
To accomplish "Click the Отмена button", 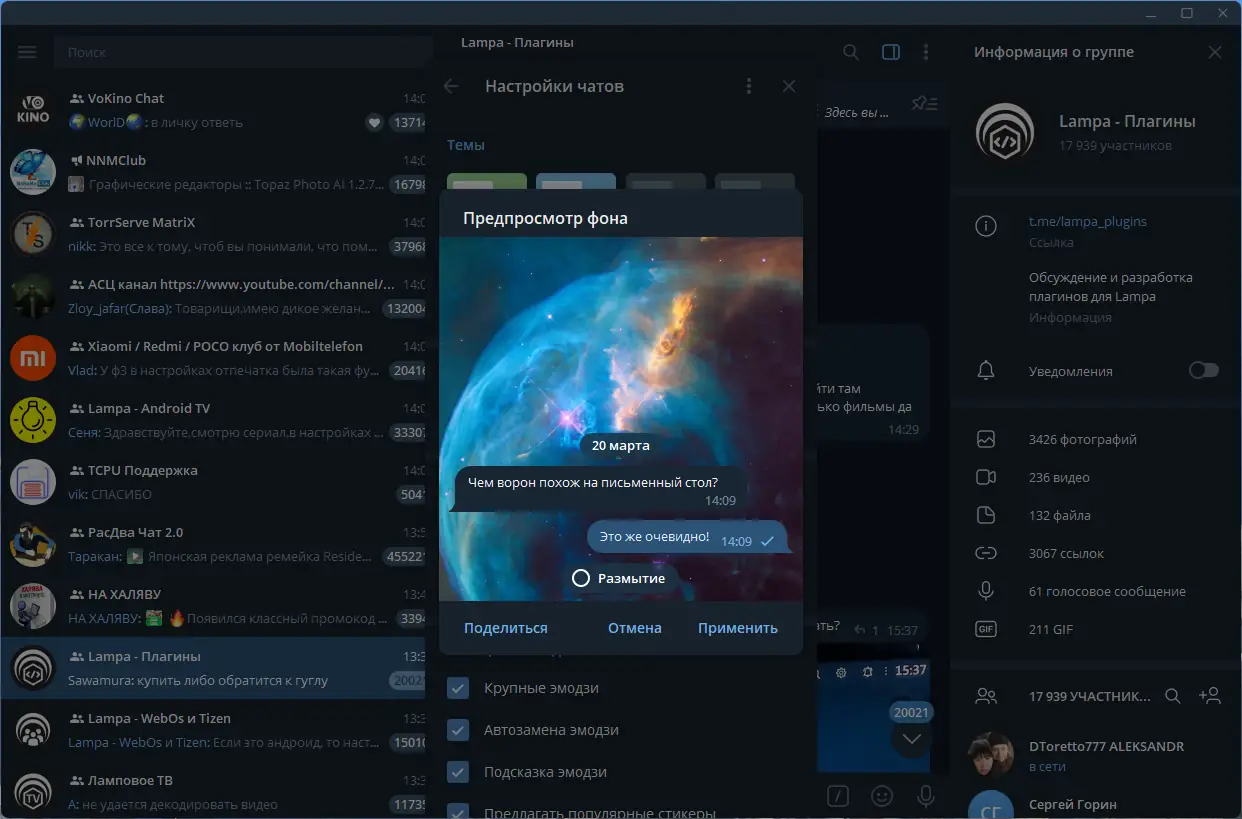I will point(635,628).
